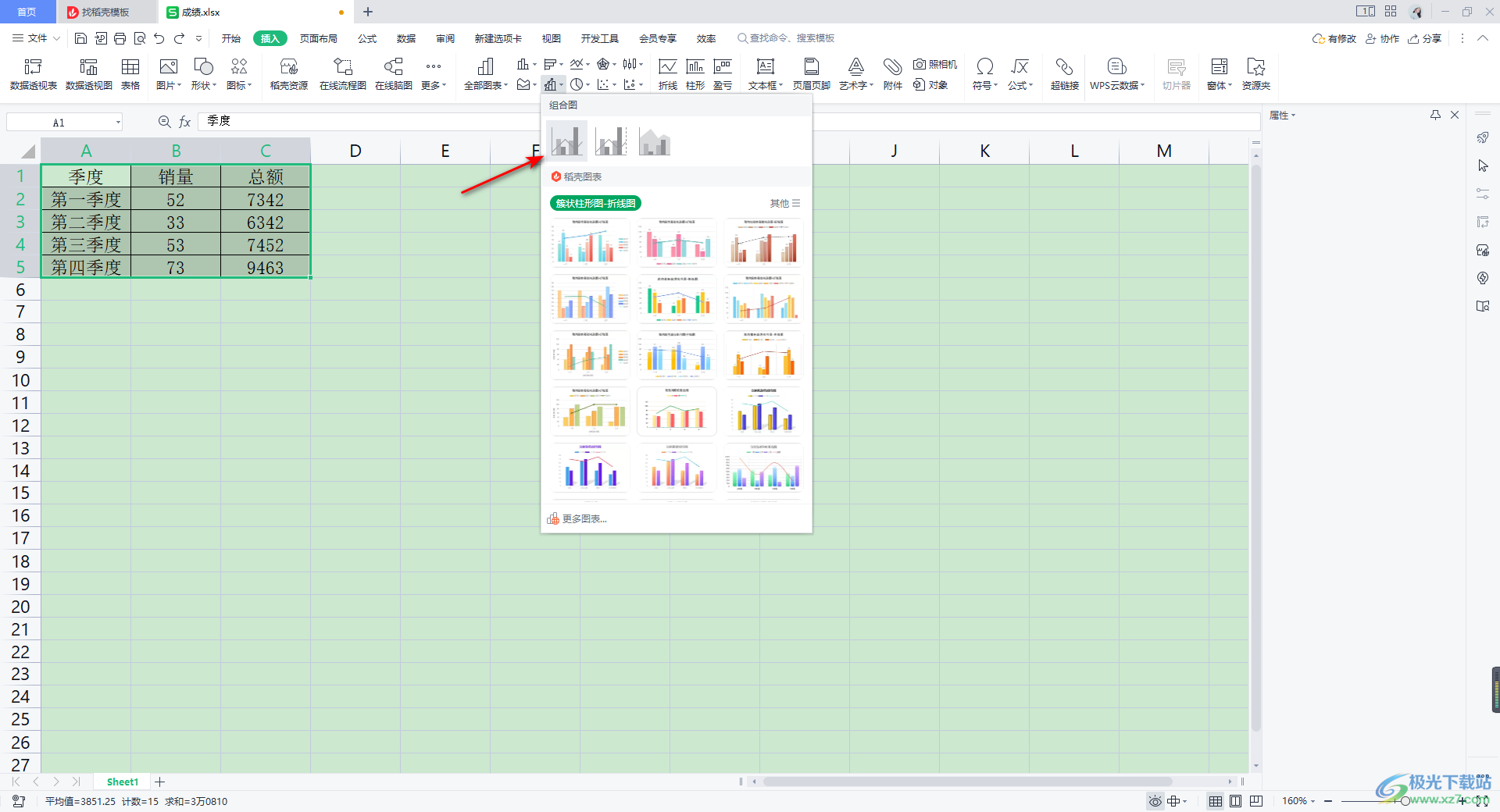
Task: Switch to the 页面布局 ribbon tab
Action: (x=319, y=38)
